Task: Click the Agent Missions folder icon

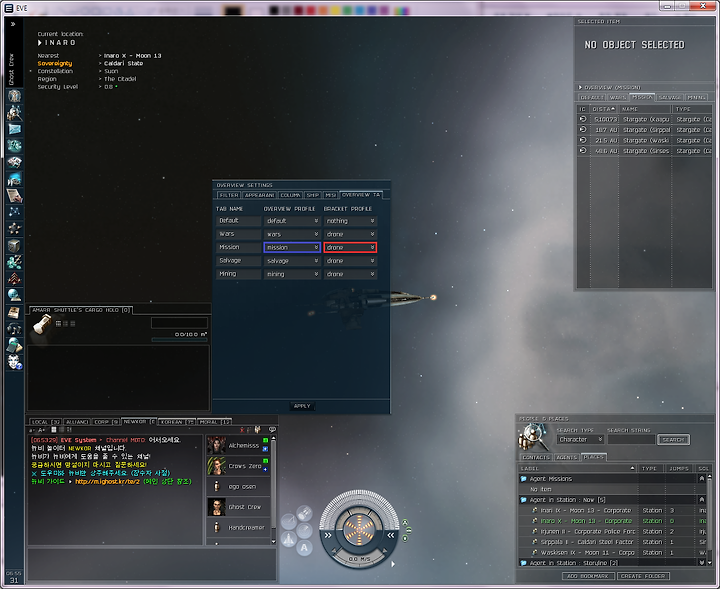Action: (523, 479)
